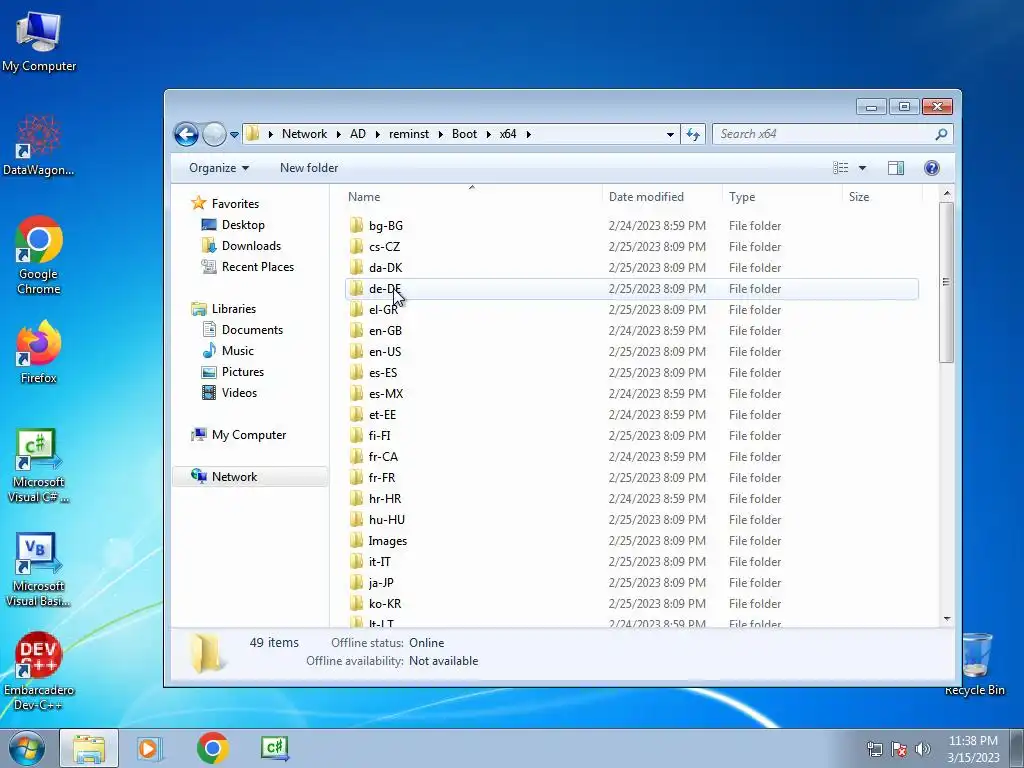Click the Help question mark icon

click(932, 168)
